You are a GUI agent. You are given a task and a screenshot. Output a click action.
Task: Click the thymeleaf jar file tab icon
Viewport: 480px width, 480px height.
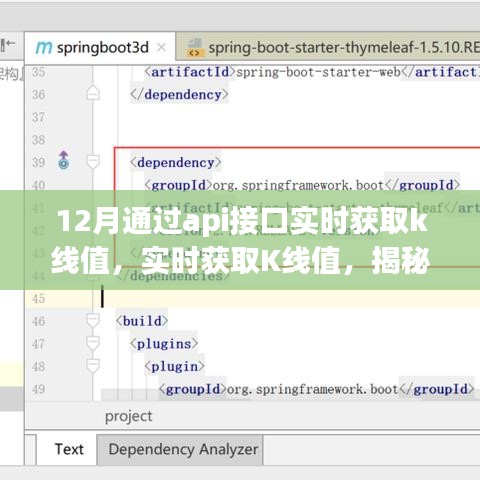point(195,48)
